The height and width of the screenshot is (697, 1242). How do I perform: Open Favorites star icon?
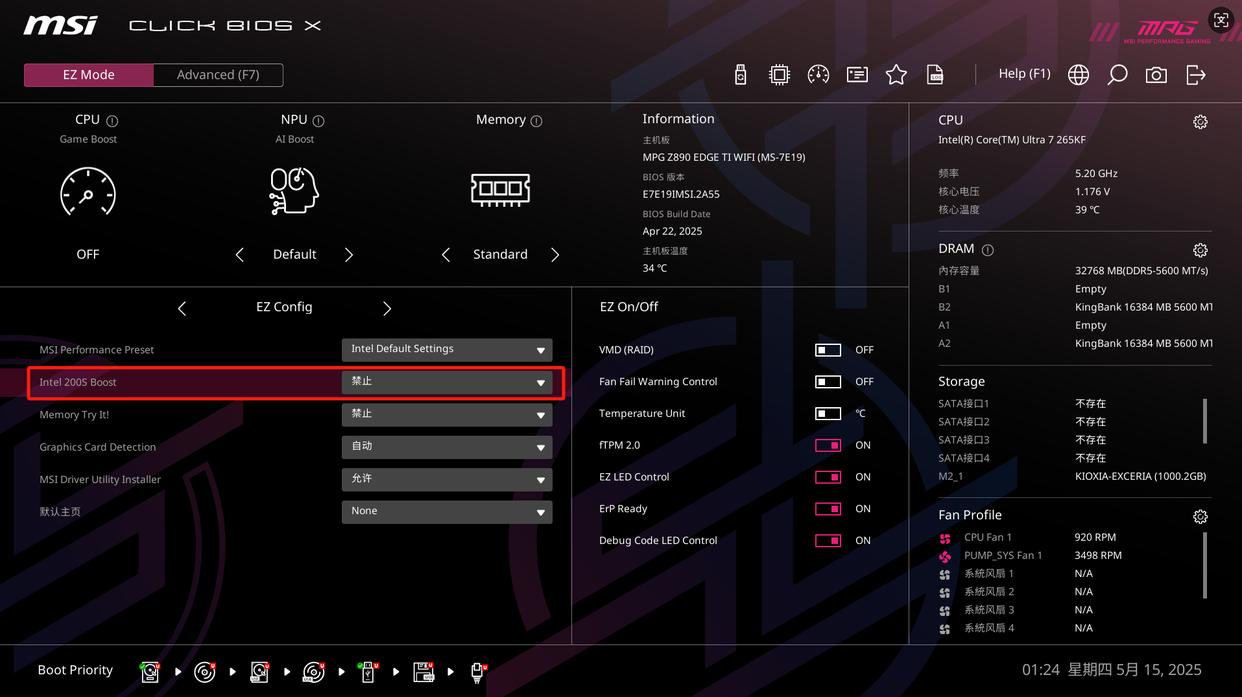coord(896,75)
